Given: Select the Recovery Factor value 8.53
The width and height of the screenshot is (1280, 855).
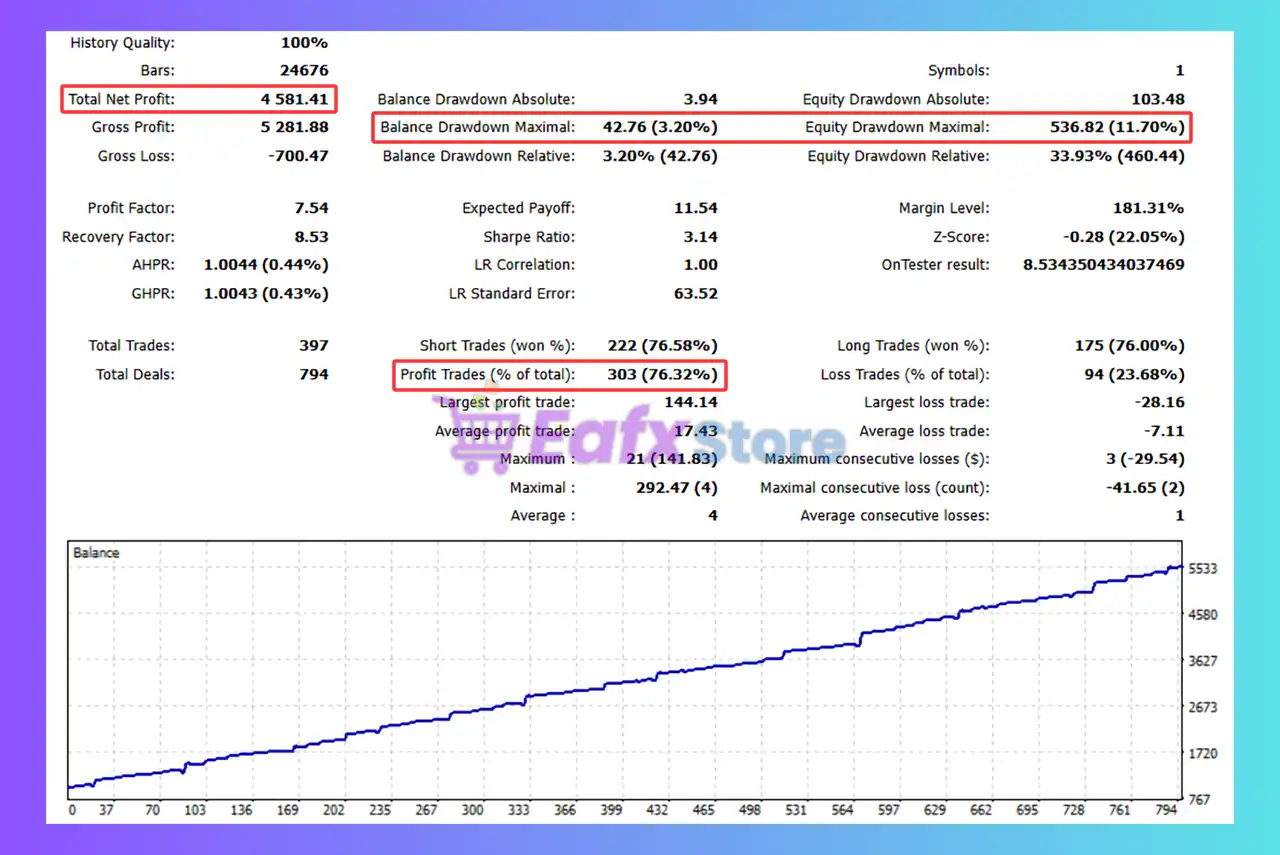Looking at the screenshot, I should tap(311, 237).
